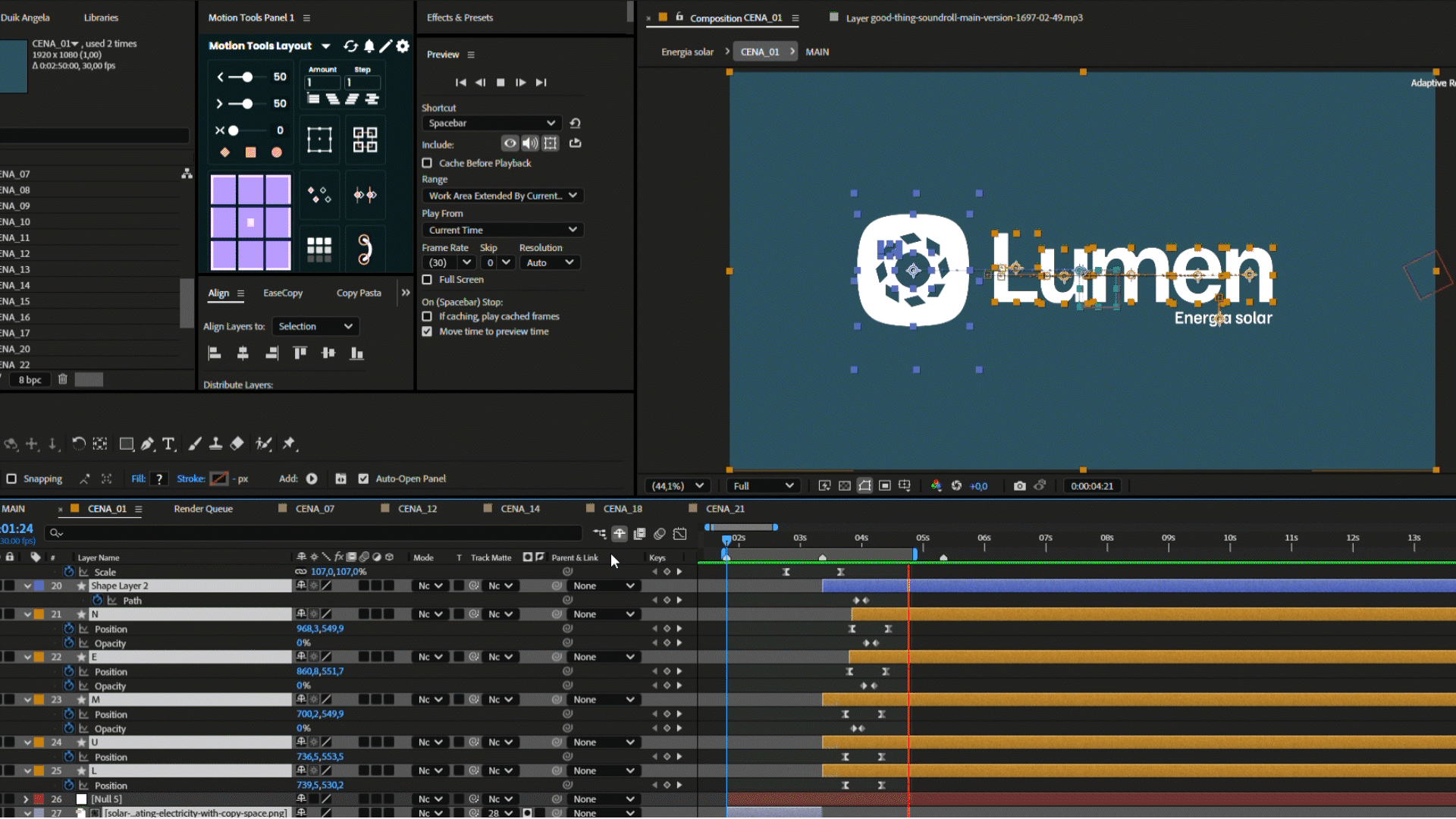Image resolution: width=1456 pixels, height=819 pixels.
Task: Stop preview playback
Action: (500, 83)
